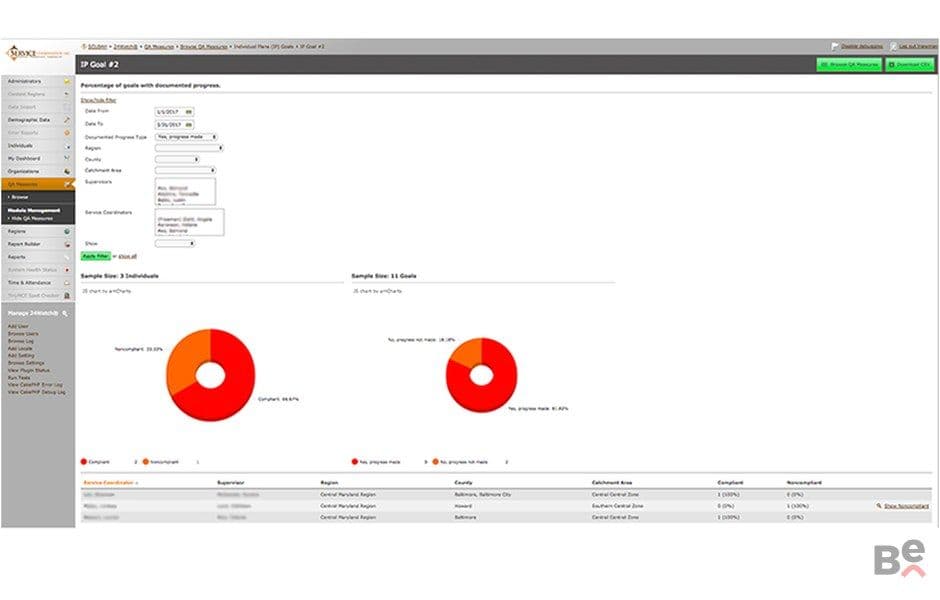
Task: Click the QA Measures sidebar icon
Action: point(68,184)
